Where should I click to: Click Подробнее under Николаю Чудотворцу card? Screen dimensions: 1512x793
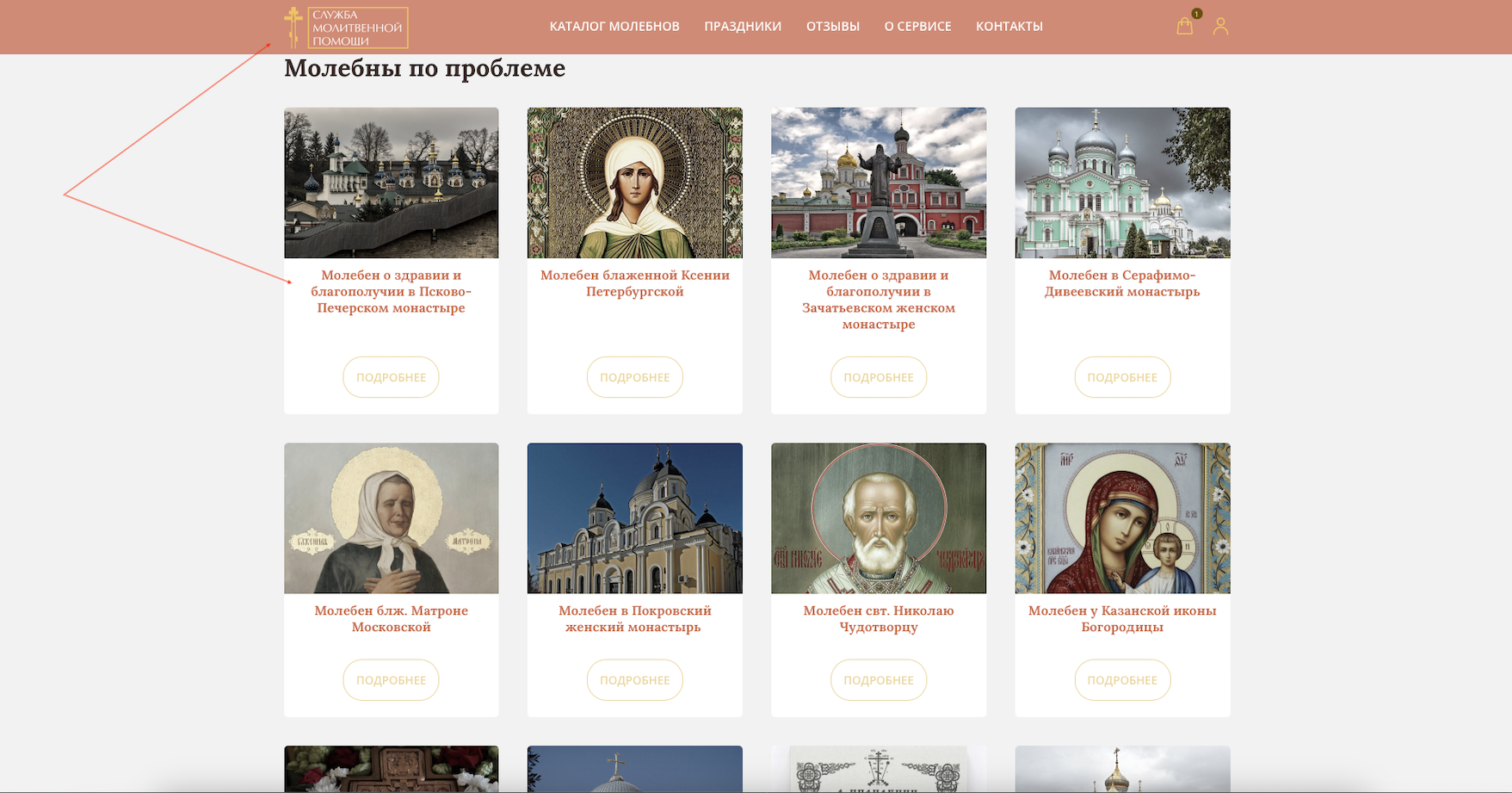(x=879, y=680)
